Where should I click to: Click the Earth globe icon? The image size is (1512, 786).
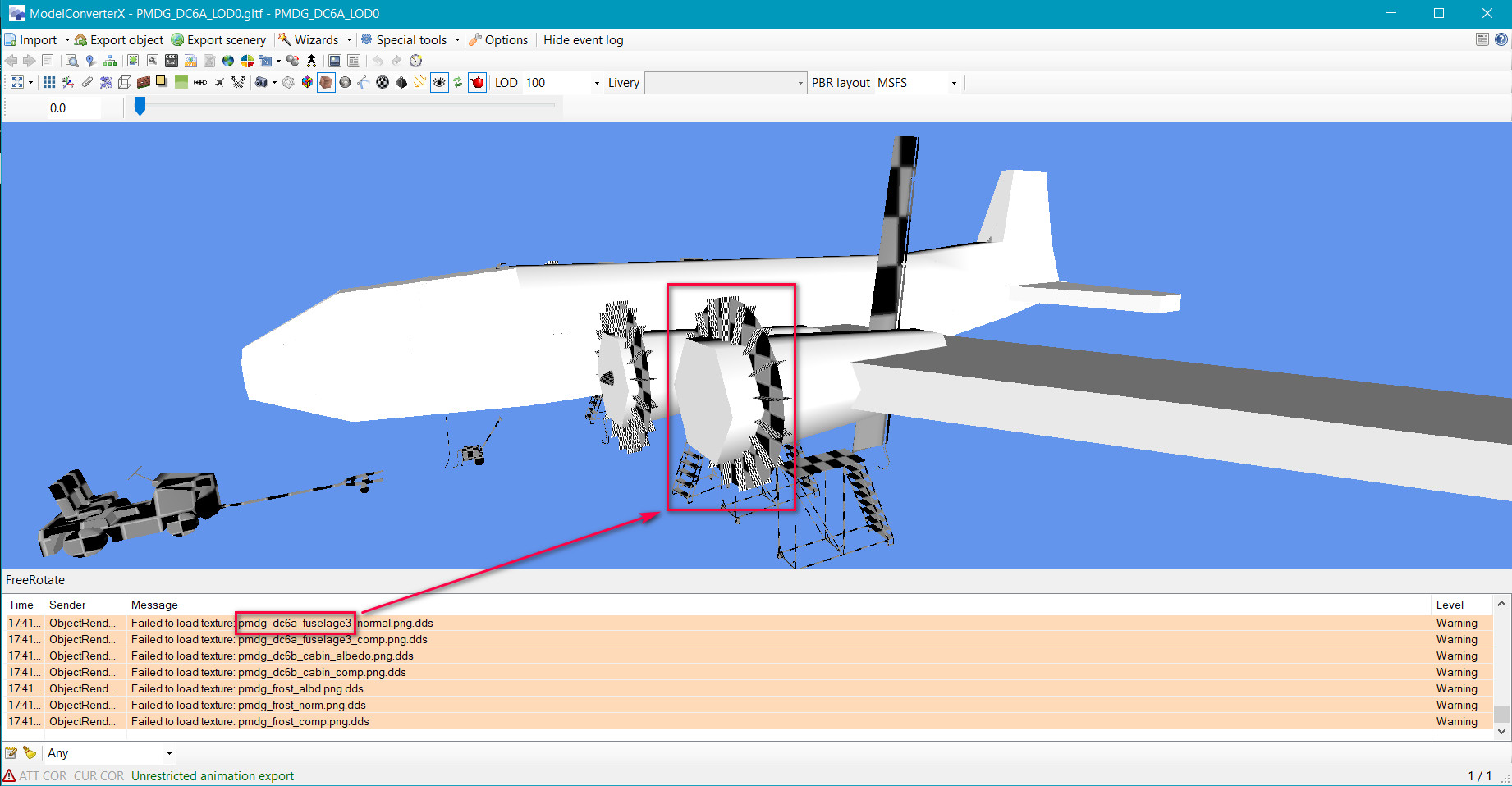point(228,61)
